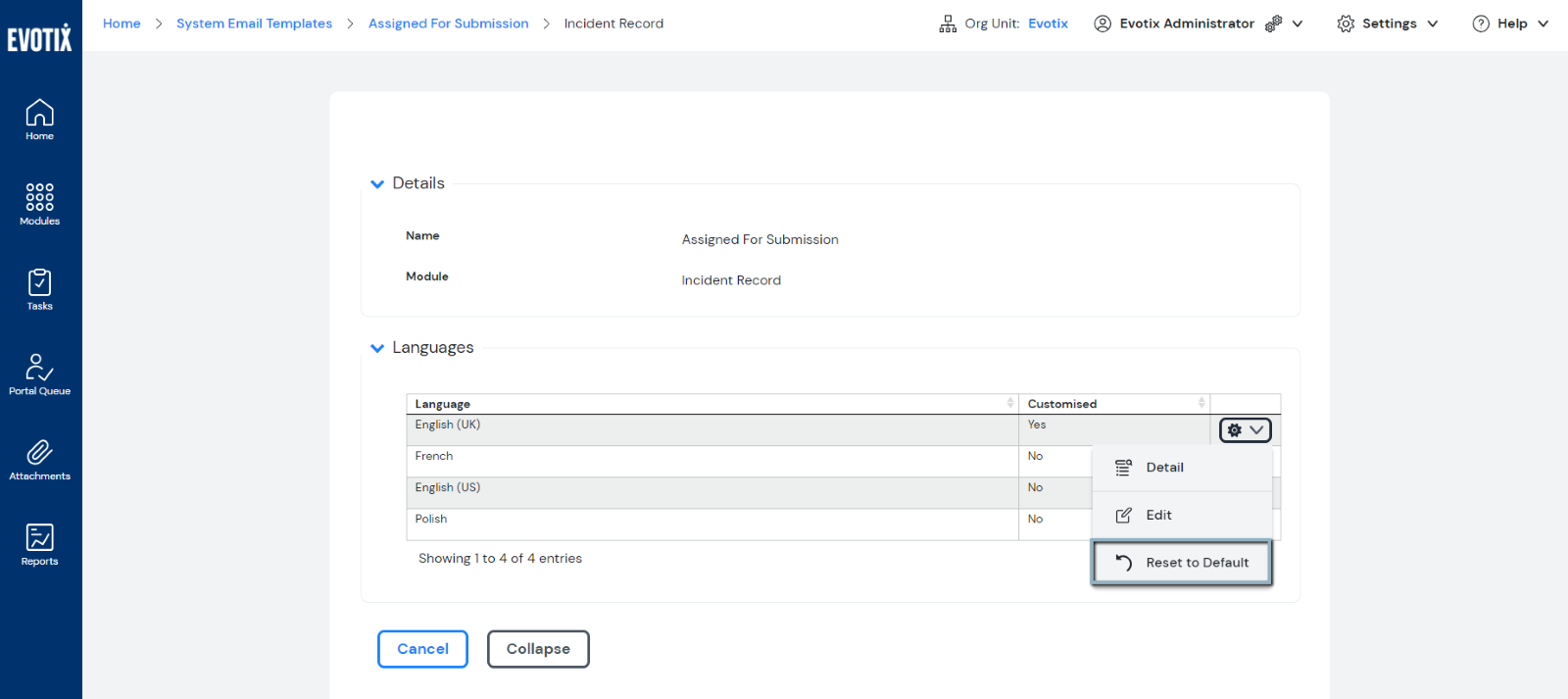
Task: Click the Showing 1 to 4 entries text
Action: click(500, 559)
